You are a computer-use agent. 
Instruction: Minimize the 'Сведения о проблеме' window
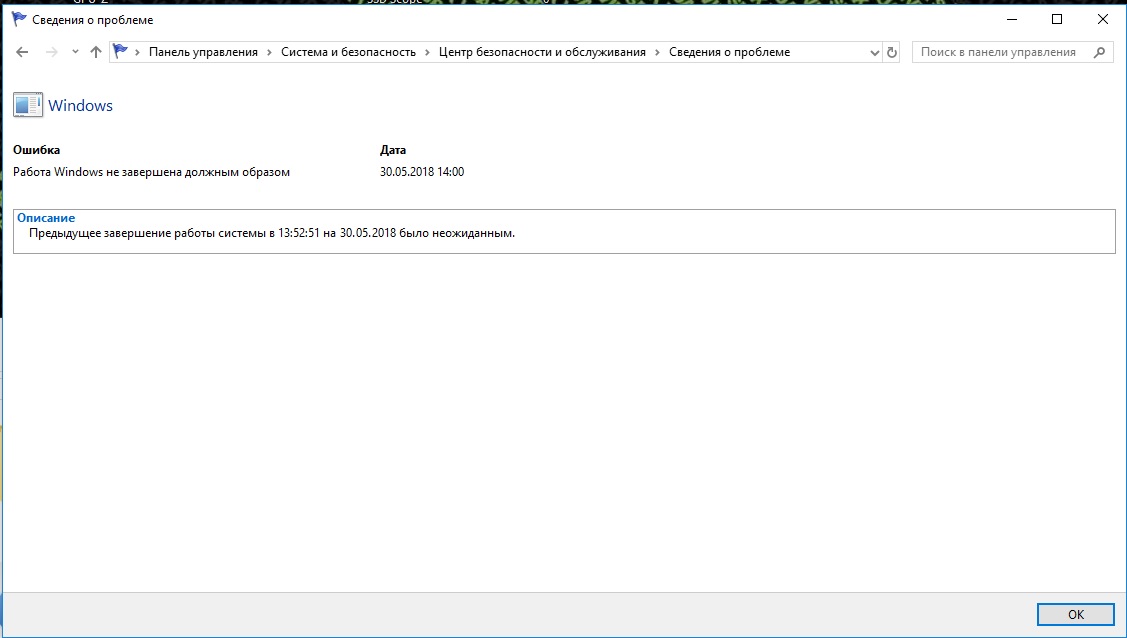1012,19
